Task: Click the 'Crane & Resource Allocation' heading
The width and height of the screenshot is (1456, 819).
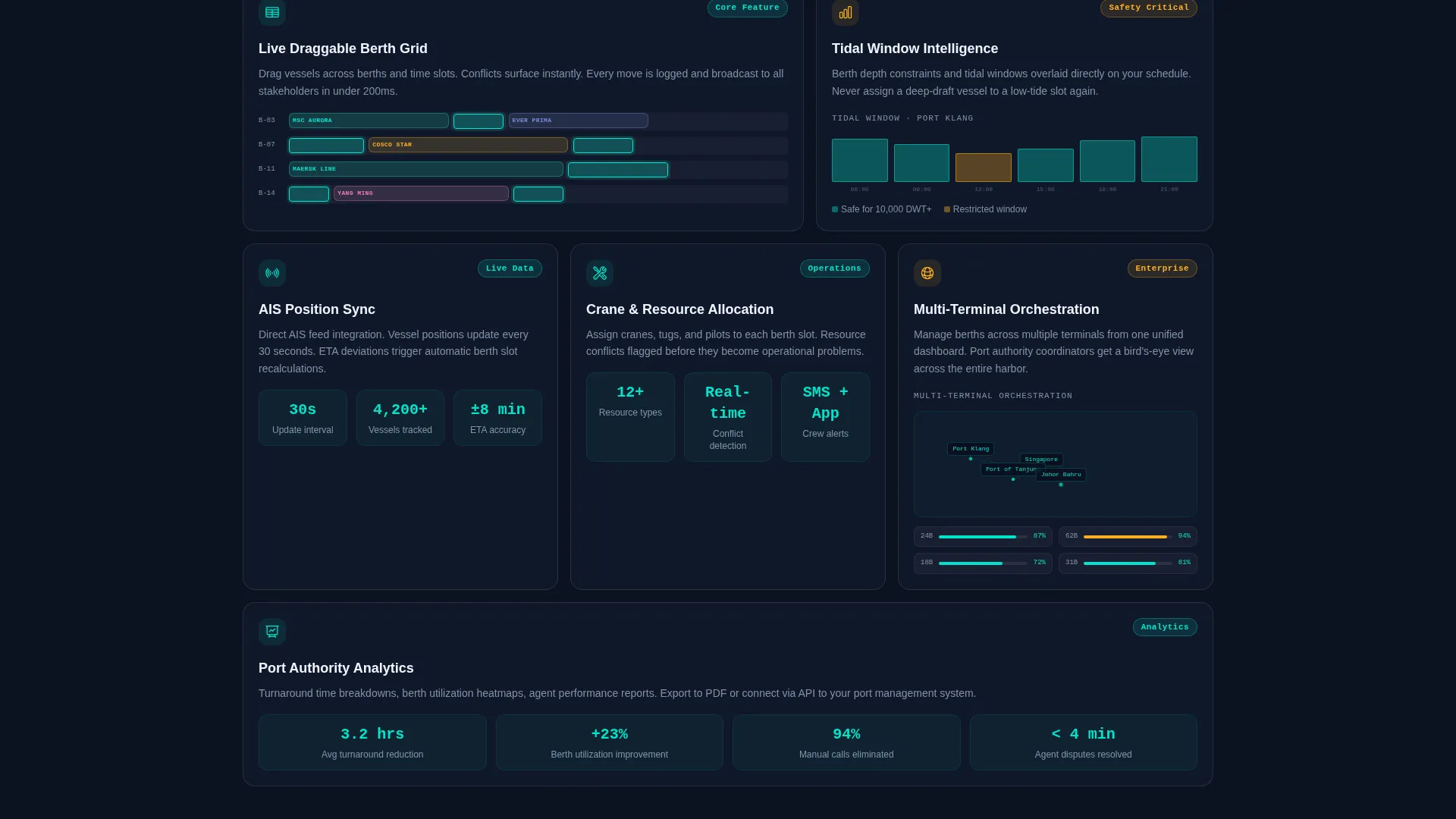Action: (x=679, y=309)
